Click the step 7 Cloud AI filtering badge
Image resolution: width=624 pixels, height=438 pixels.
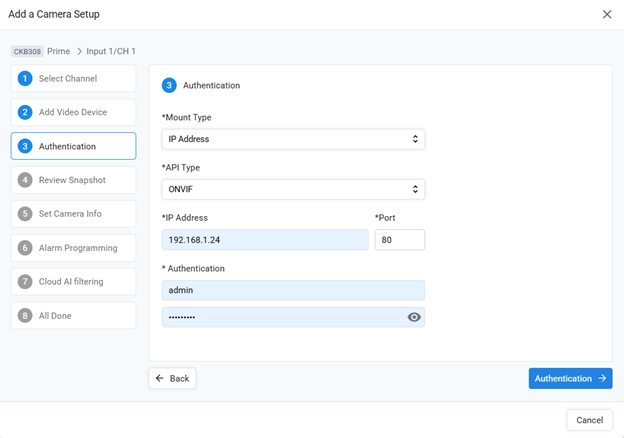(25, 282)
